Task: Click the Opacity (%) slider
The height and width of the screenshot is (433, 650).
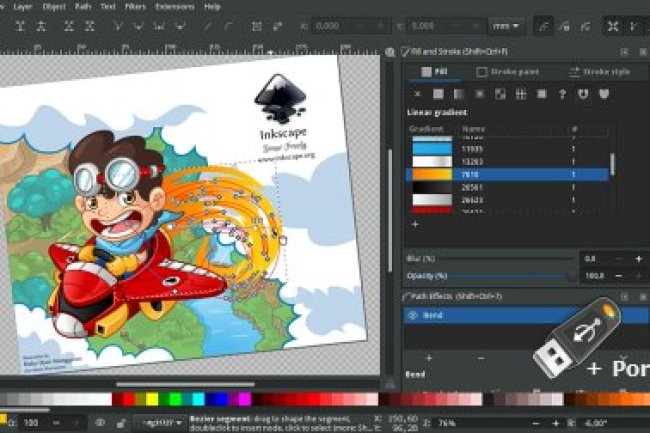Action: (490, 275)
